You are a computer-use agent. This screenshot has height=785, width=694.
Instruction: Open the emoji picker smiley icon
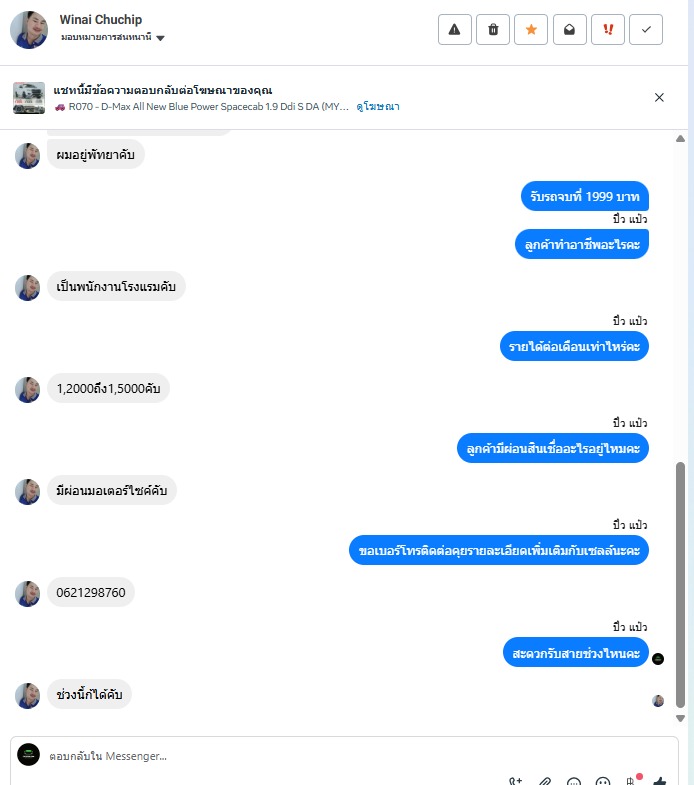pyautogui.click(x=603, y=781)
